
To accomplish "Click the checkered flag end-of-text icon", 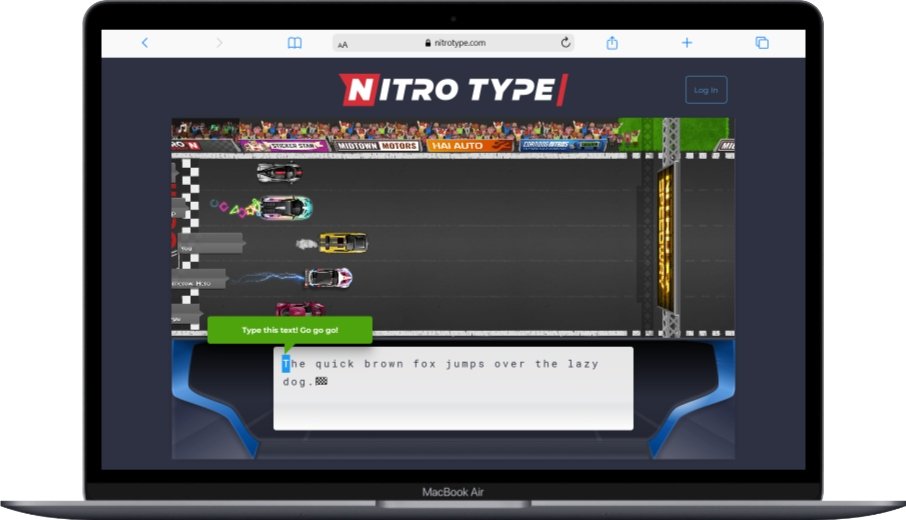I will [x=321, y=381].
